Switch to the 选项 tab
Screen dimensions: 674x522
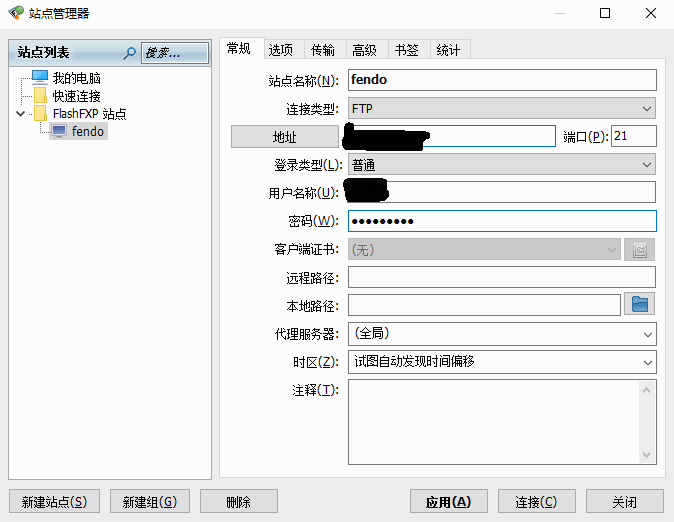coord(281,50)
